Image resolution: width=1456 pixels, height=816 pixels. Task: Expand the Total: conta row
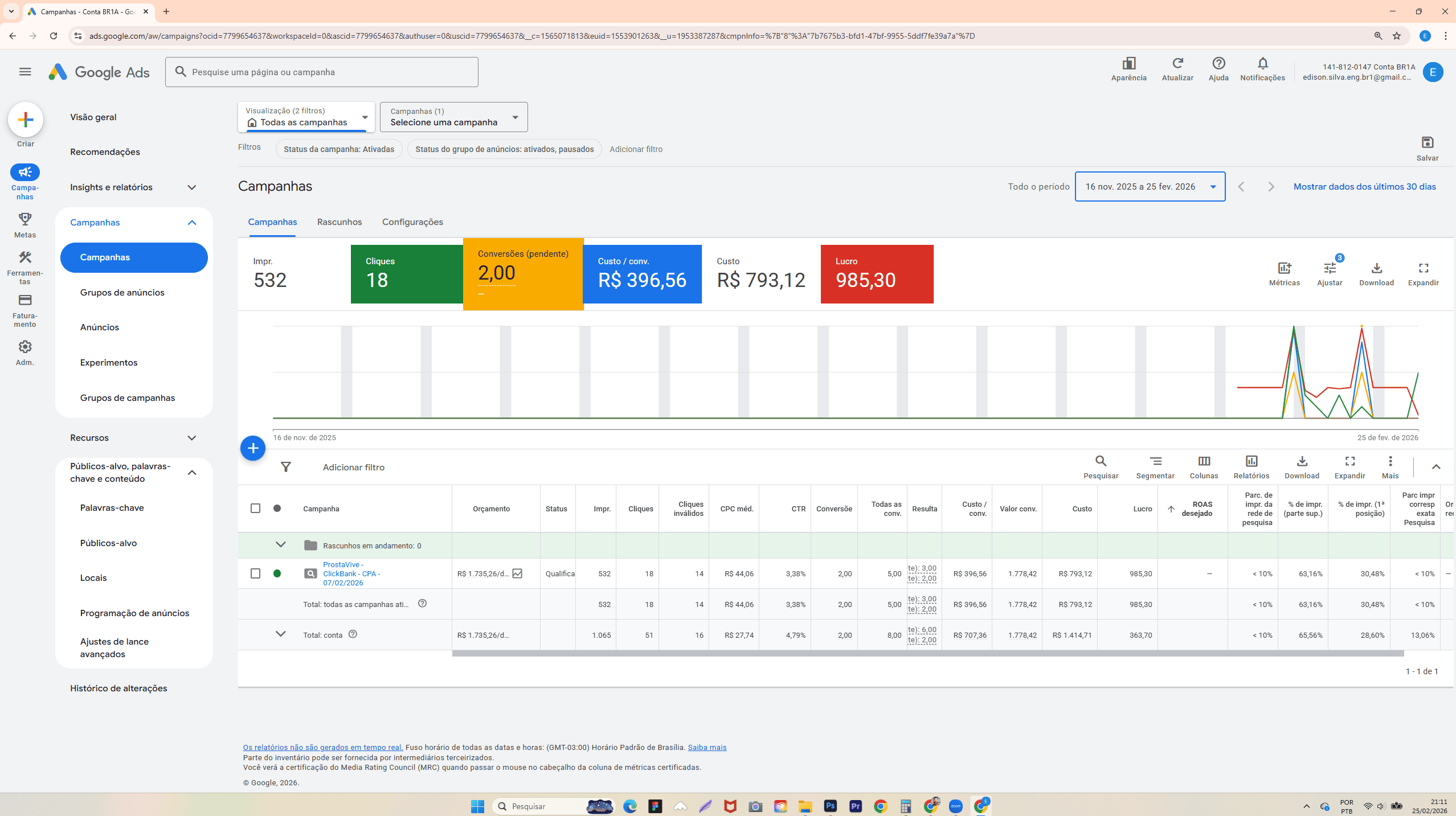[280, 634]
